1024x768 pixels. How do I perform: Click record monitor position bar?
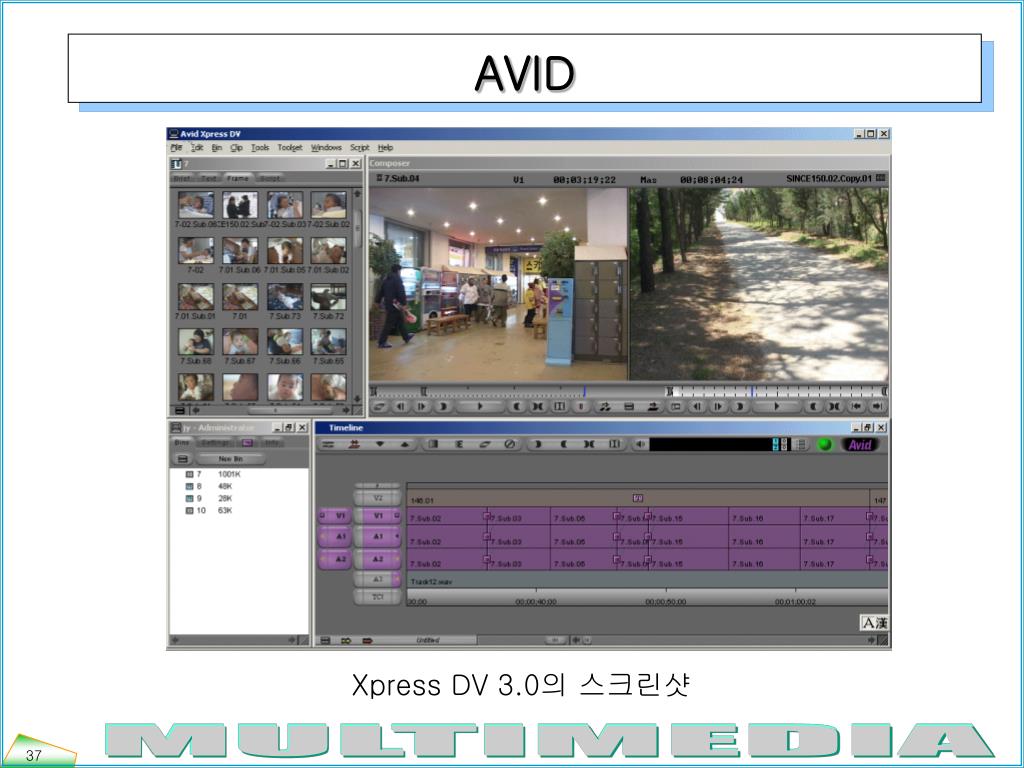click(776, 391)
